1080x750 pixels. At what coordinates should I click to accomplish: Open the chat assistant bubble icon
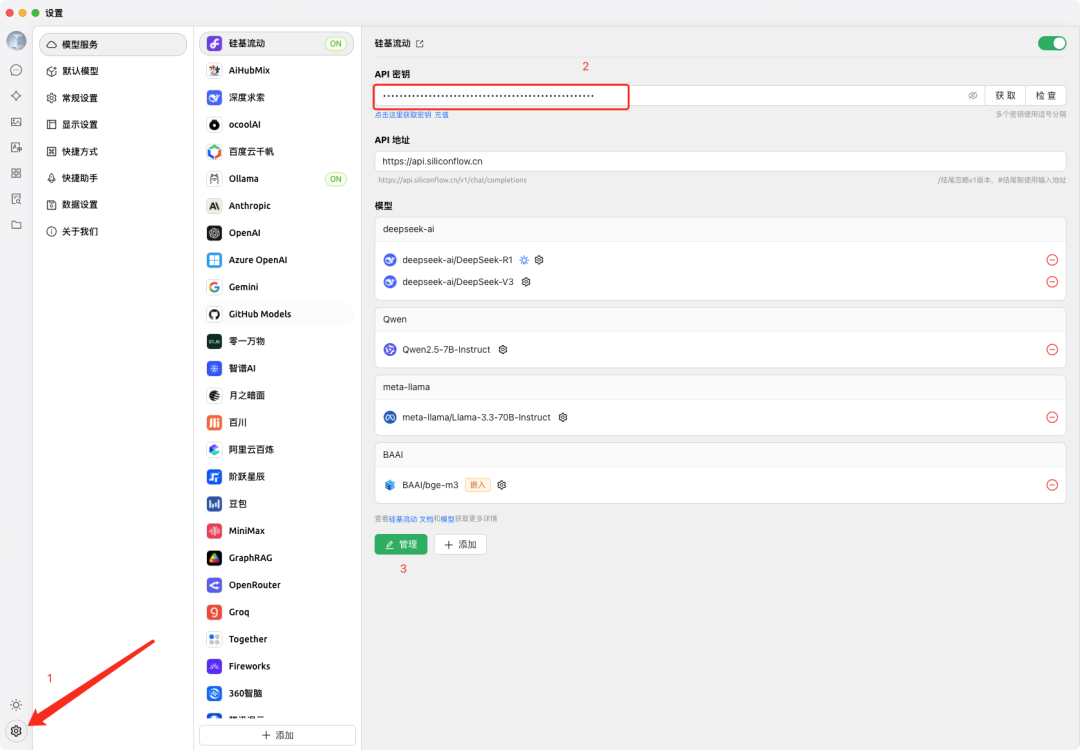click(16, 70)
